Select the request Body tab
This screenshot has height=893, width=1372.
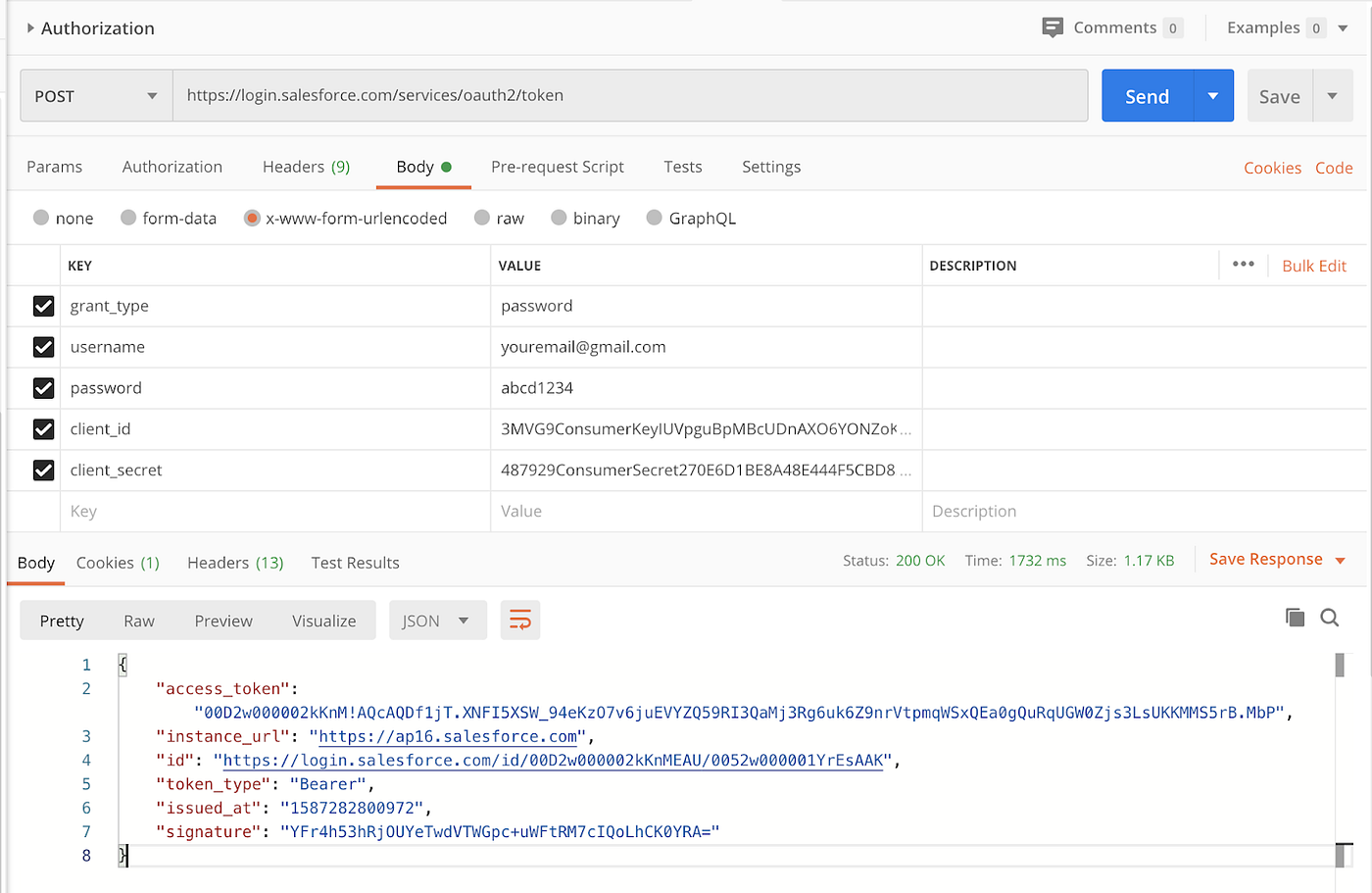click(423, 167)
